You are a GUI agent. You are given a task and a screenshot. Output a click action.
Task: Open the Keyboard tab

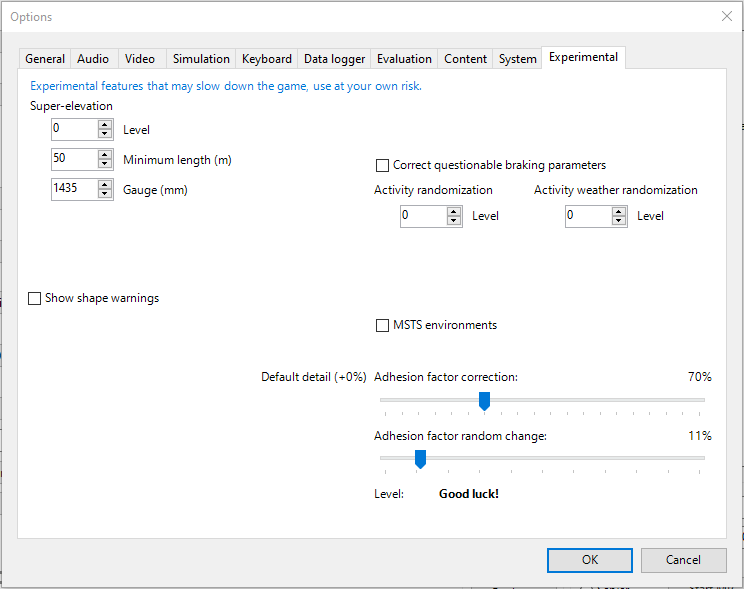tap(267, 59)
